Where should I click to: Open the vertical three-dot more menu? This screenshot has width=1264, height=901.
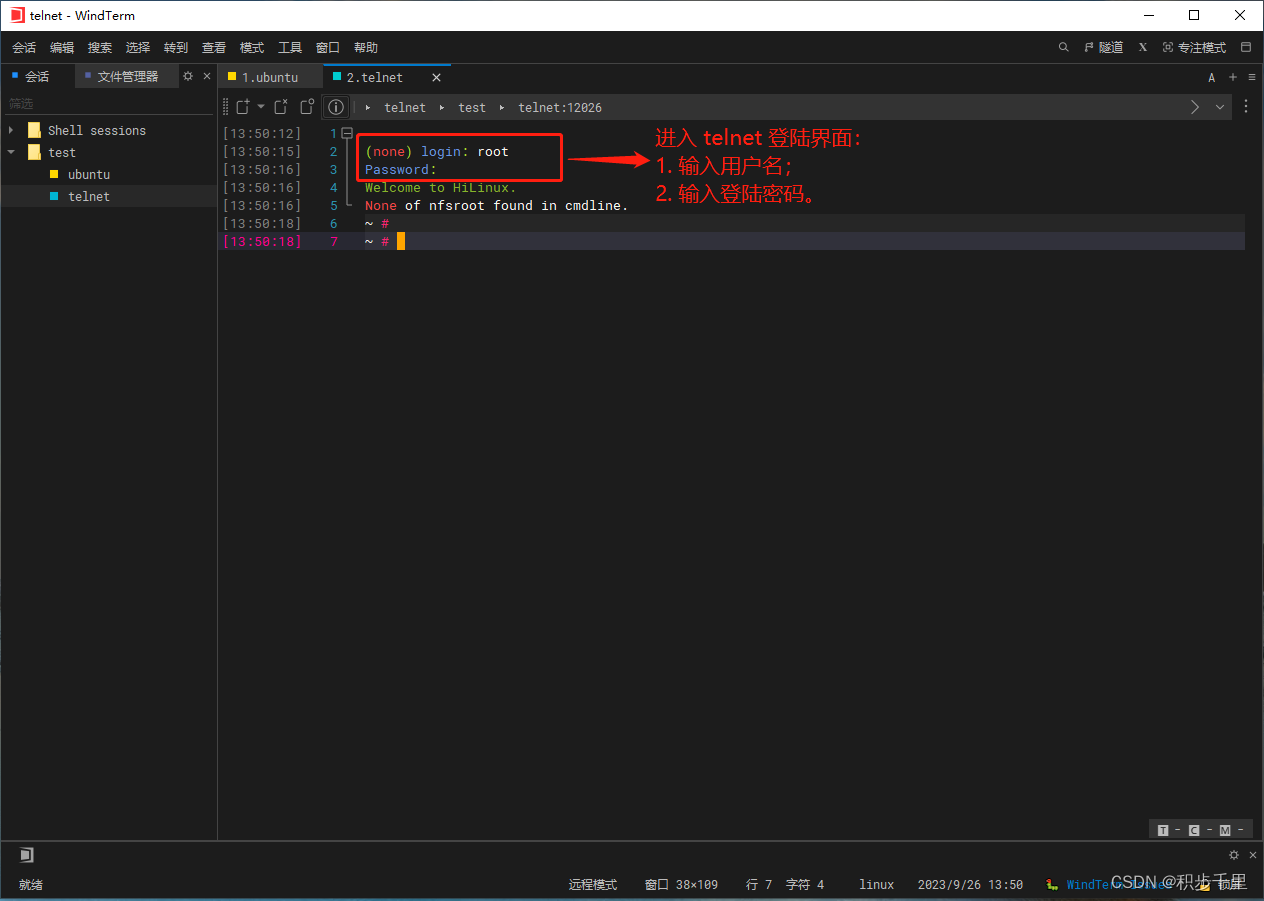(1246, 107)
